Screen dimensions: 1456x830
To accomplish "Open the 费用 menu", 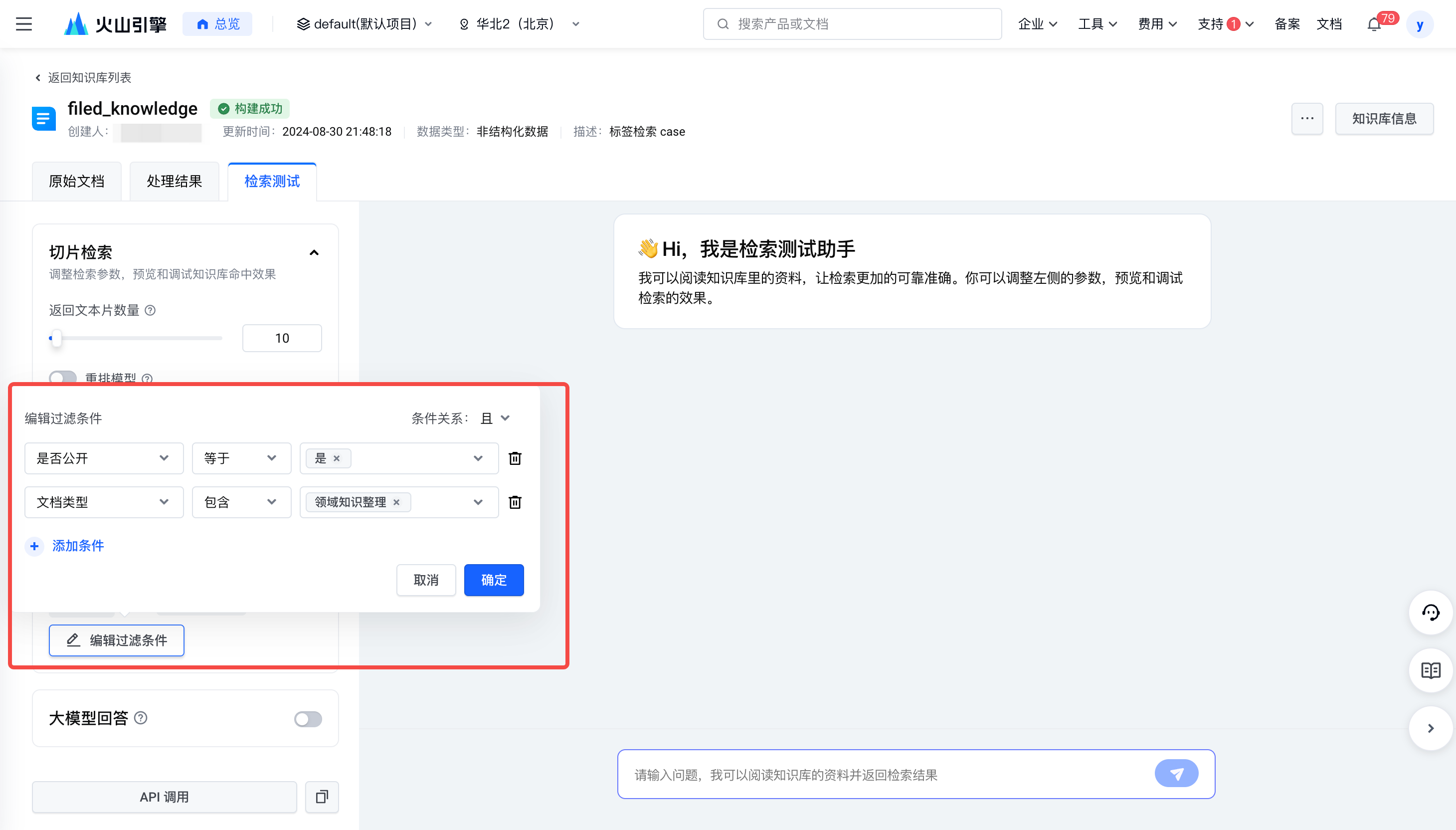I will [1157, 24].
